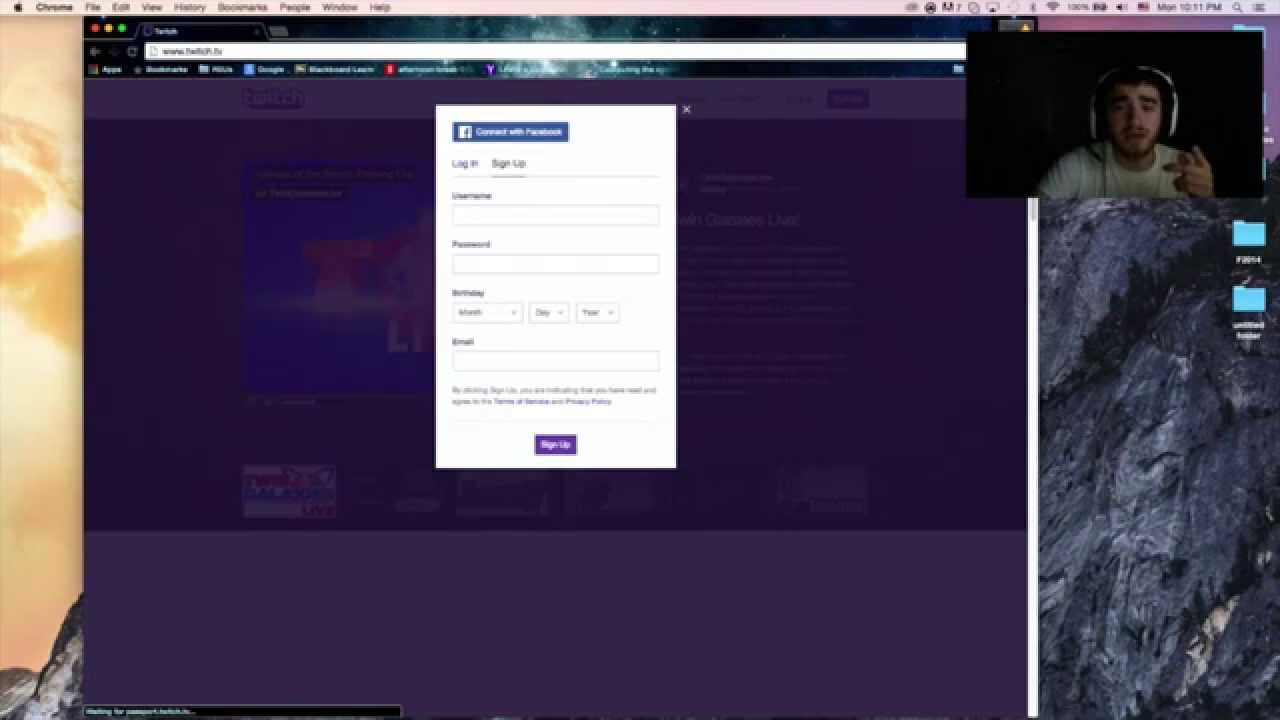This screenshot has width=1280, height=720.
Task: Click the Connect with Facebook button
Action: (x=510, y=132)
